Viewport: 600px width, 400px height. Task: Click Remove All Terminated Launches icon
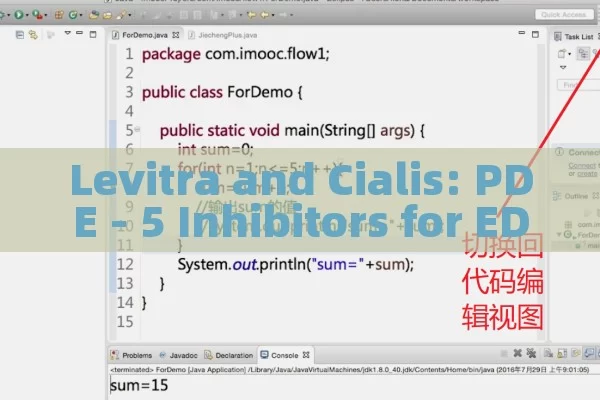(531, 353)
